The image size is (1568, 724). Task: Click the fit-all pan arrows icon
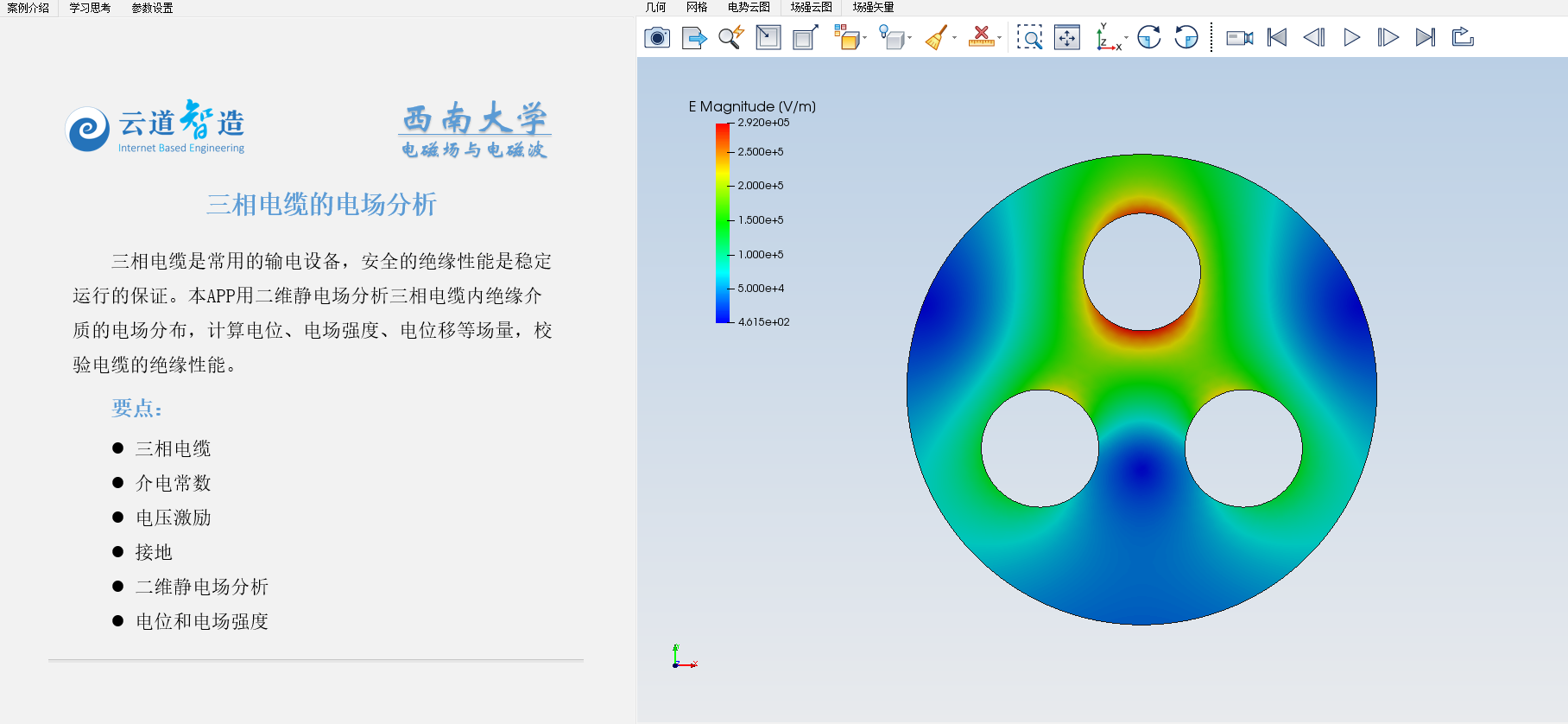1067,37
